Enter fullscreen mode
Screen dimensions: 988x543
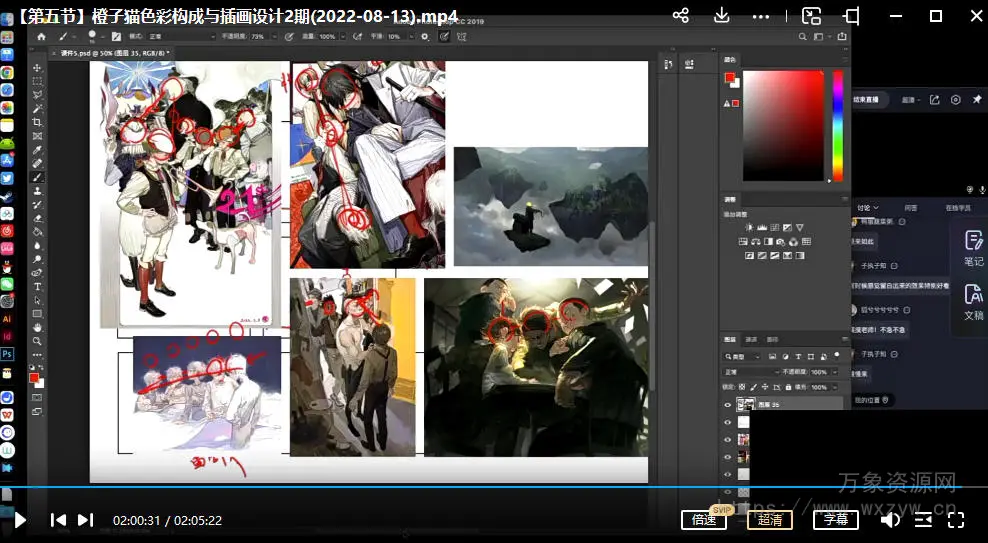[x=956, y=519]
